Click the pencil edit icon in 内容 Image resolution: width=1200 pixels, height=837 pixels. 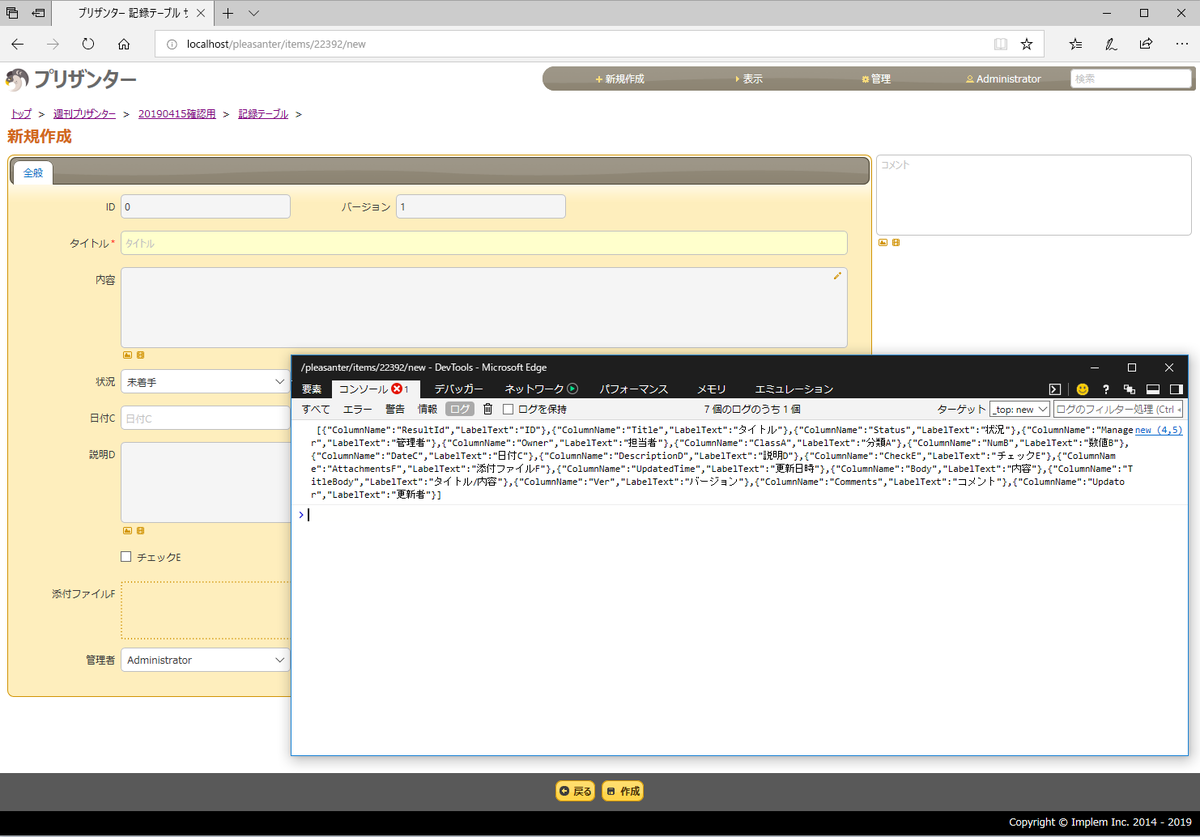pos(838,276)
